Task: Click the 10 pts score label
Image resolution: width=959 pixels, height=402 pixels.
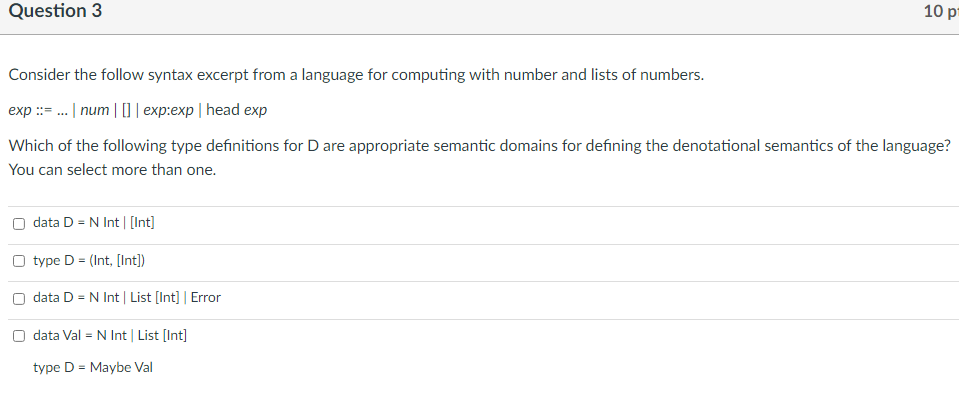Action: pos(941,11)
